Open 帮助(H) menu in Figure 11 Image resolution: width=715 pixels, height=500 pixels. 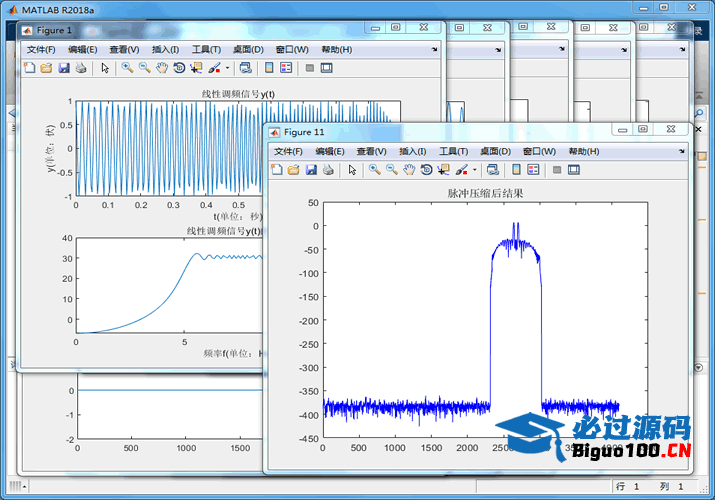click(584, 151)
